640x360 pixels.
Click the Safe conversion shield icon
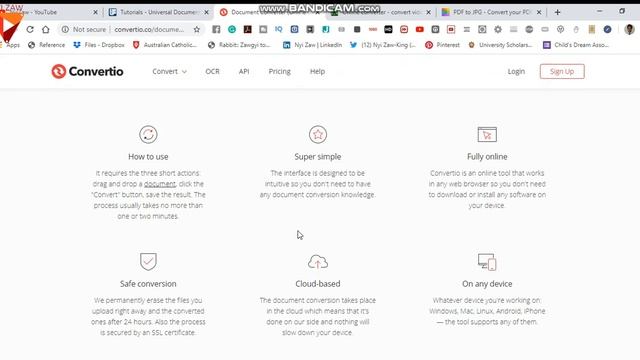point(148,262)
